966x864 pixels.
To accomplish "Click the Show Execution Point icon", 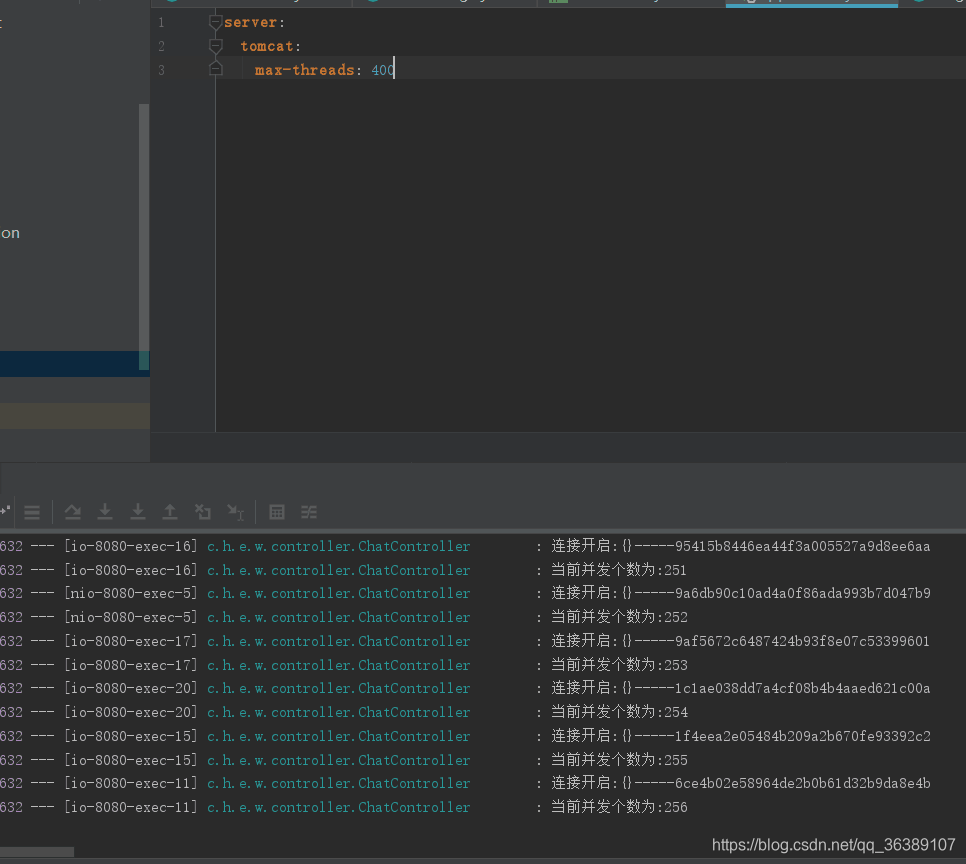I will point(32,512).
